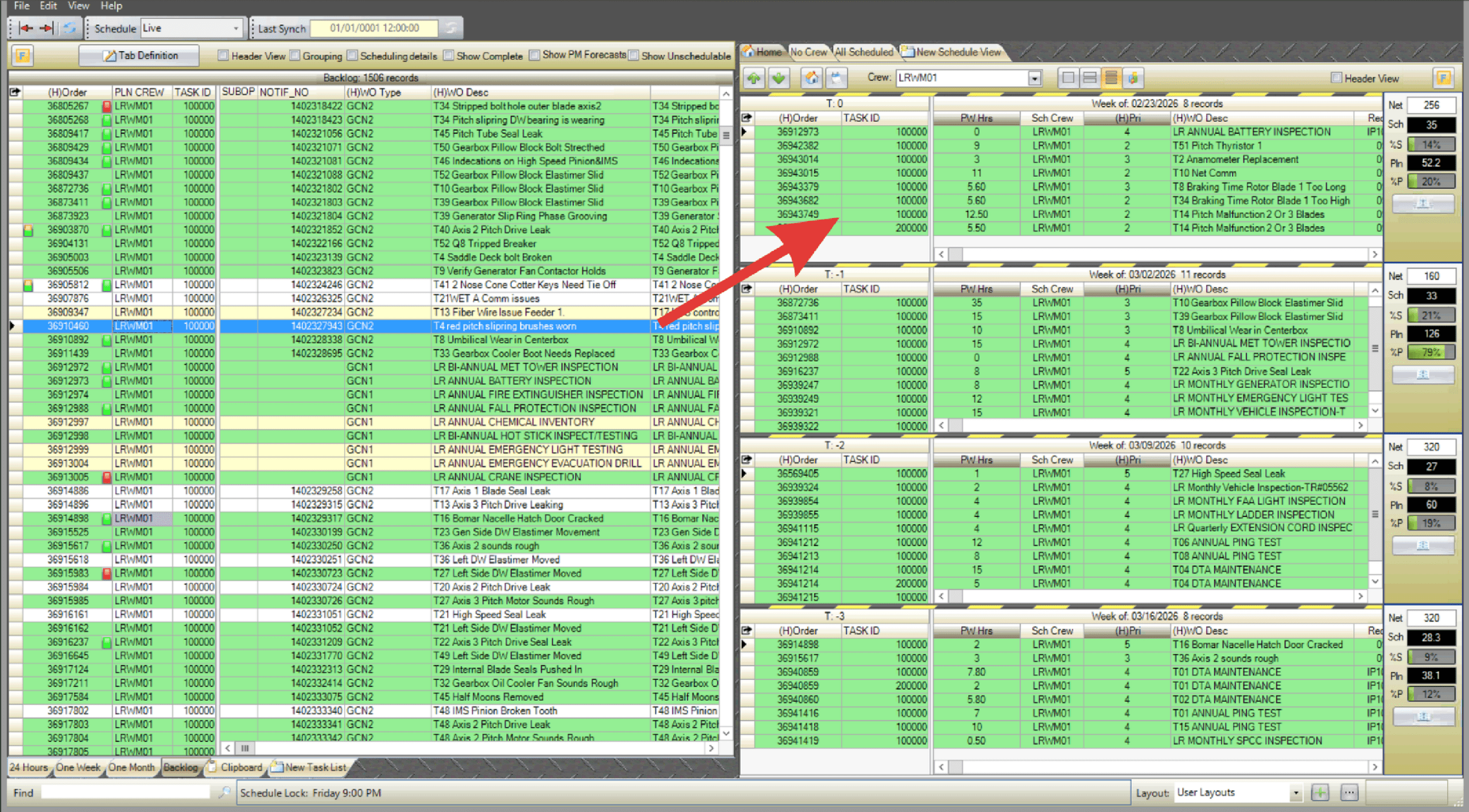1469x812 pixels.
Task: Select the single-pane layout icon
Action: pos(1068,77)
